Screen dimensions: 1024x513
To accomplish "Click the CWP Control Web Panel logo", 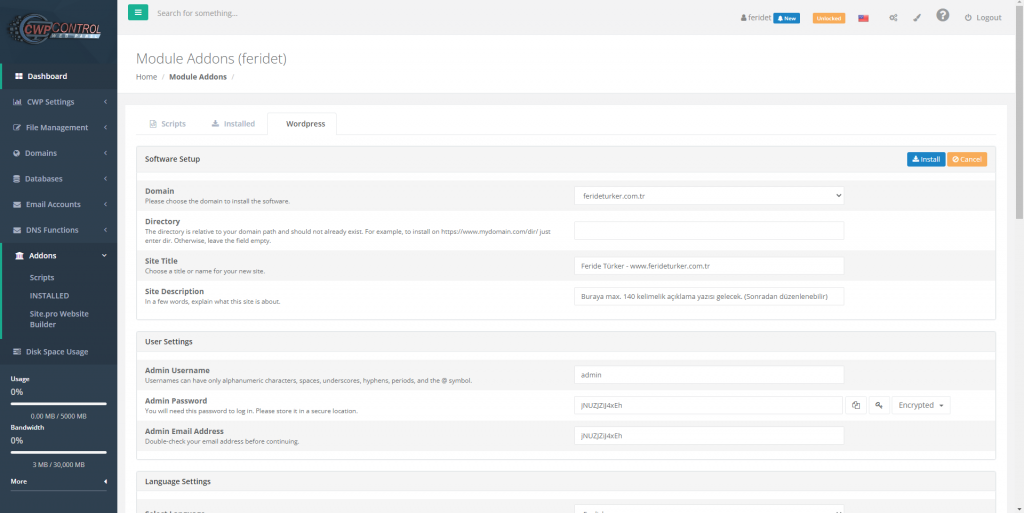I will click(x=54, y=29).
